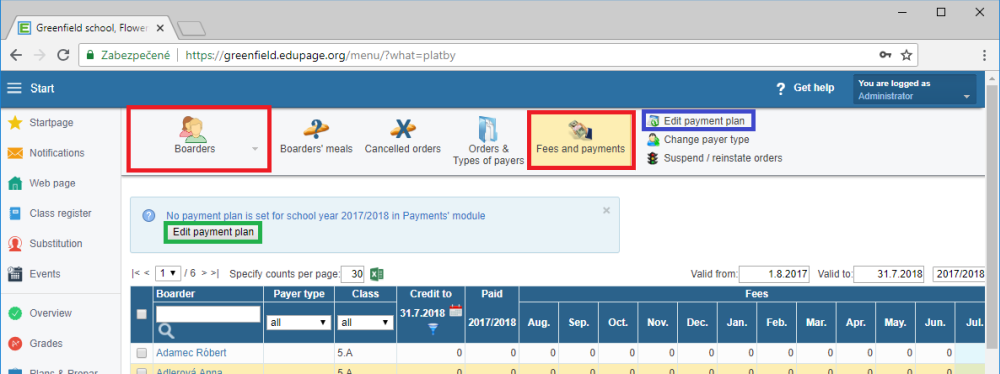
Task: Toggle the select-all checkbox in header
Action: [142, 314]
